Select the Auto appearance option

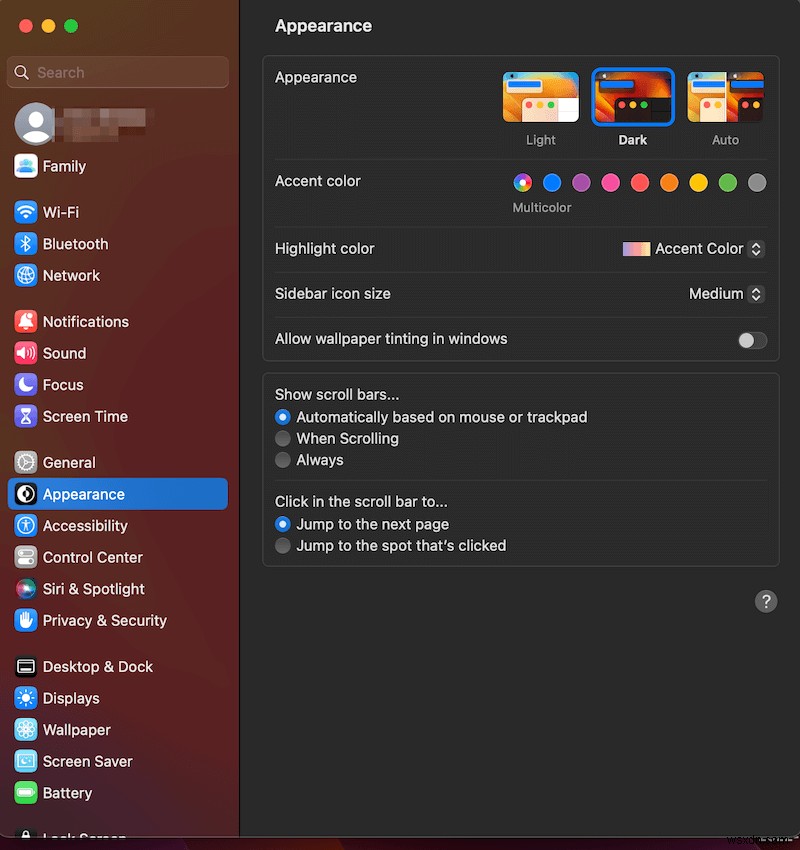tap(725, 97)
